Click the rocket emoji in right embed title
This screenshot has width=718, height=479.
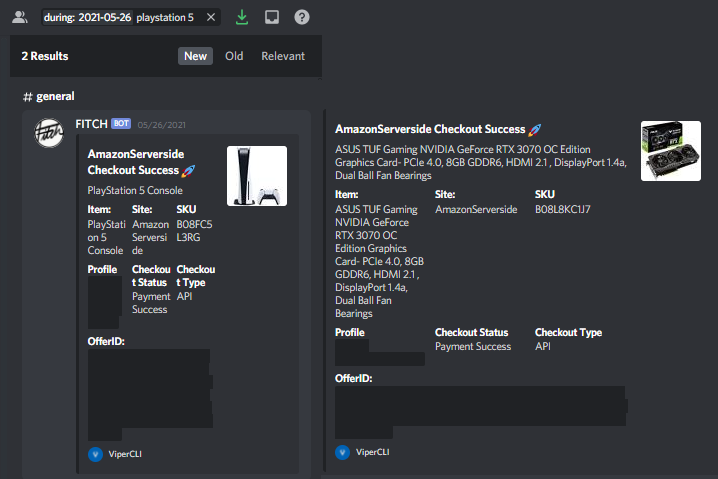pos(534,130)
